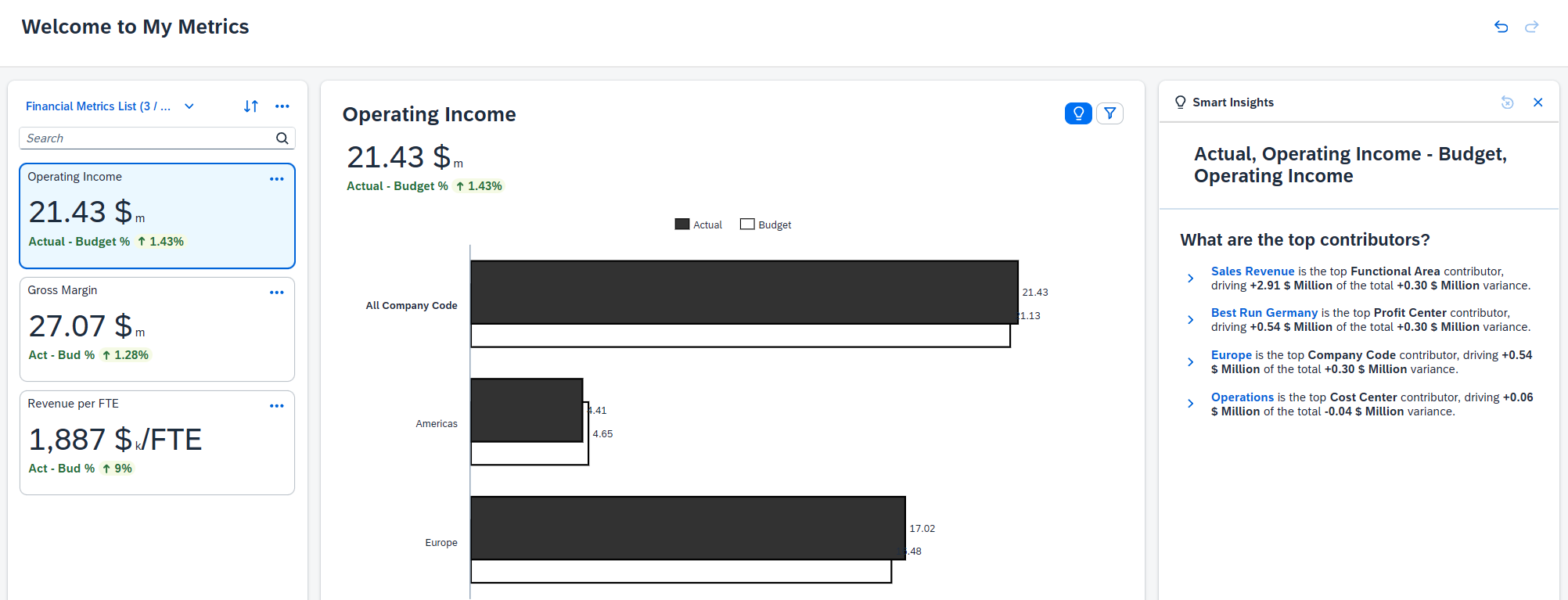
Task: Click the Smart Insights lightbulb icon on the chart
Action: point(1078,113)
